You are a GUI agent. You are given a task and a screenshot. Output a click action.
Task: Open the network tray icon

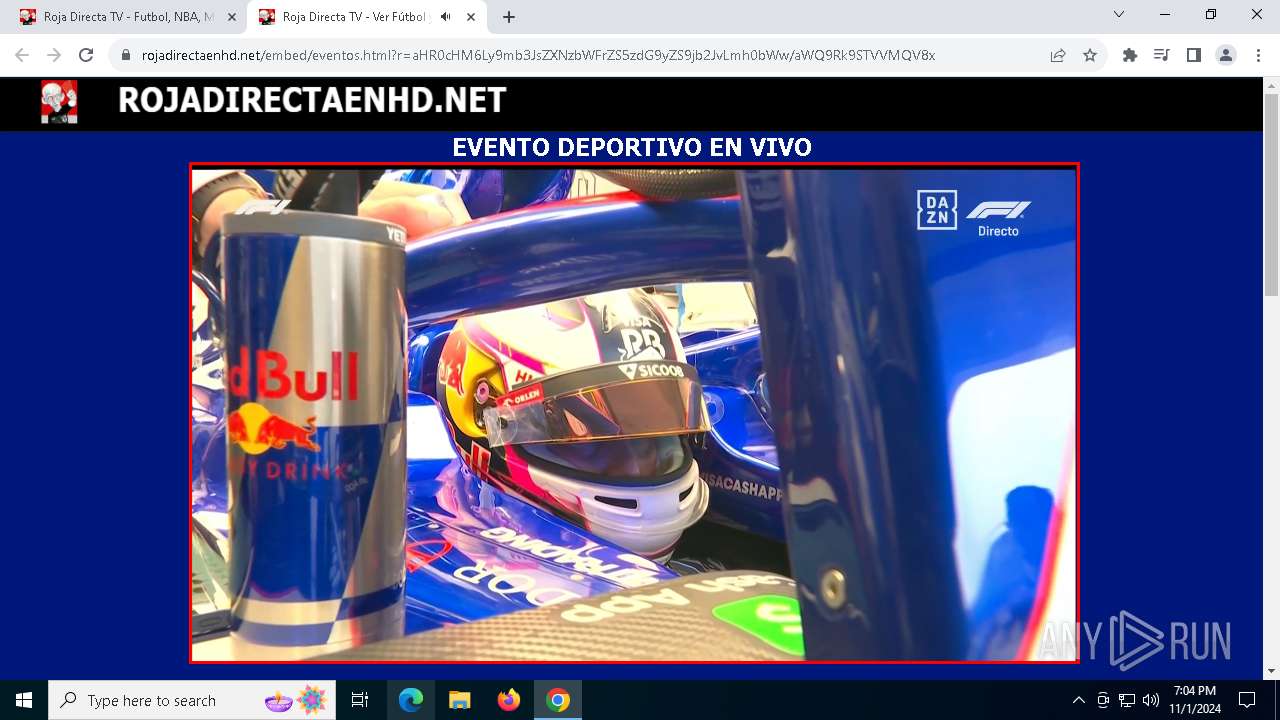[x=1127, y=700]
